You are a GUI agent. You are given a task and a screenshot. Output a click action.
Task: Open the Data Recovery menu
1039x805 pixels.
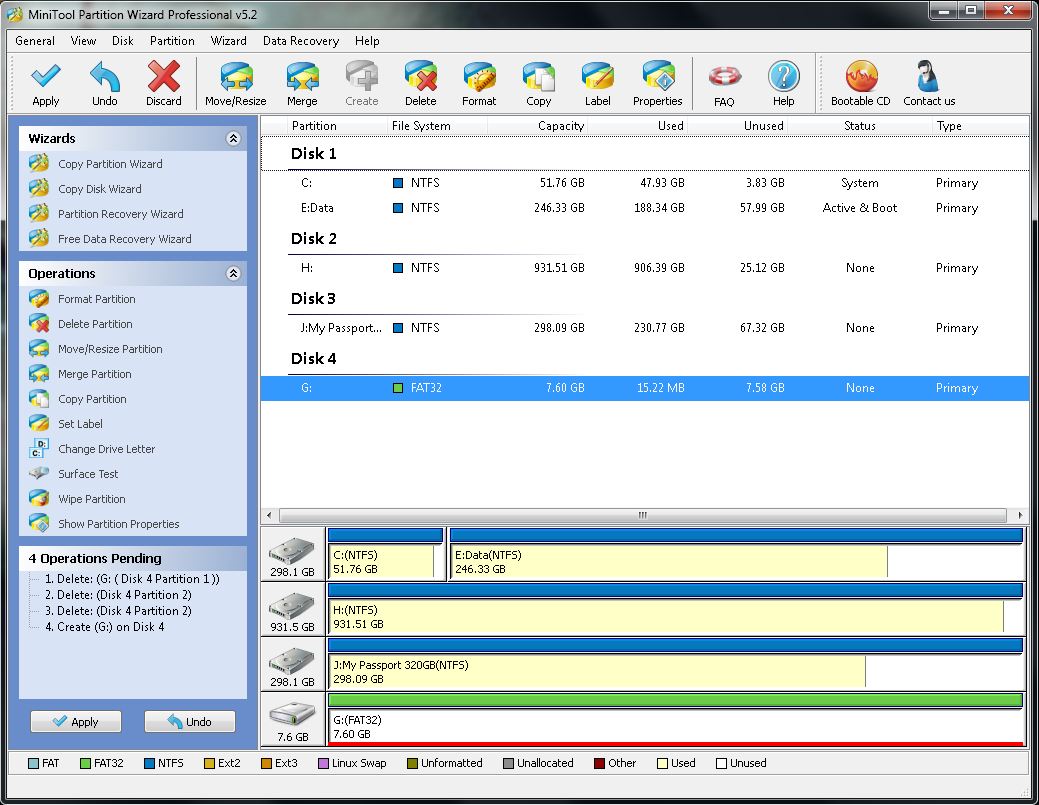pyautogui.click(x=301, y=41)
